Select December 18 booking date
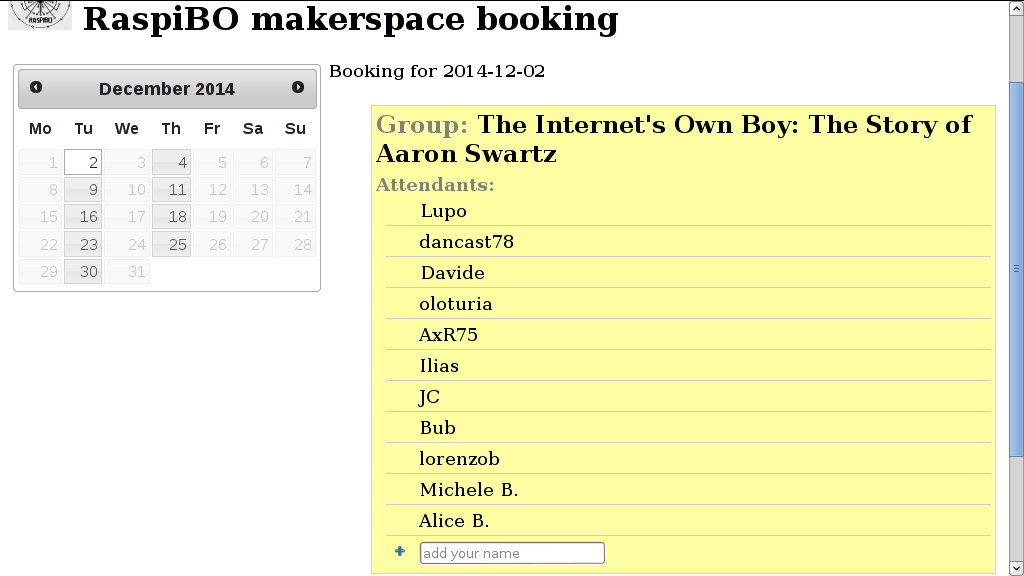This screenshot has width=1024, height=576. pos(171,216)
